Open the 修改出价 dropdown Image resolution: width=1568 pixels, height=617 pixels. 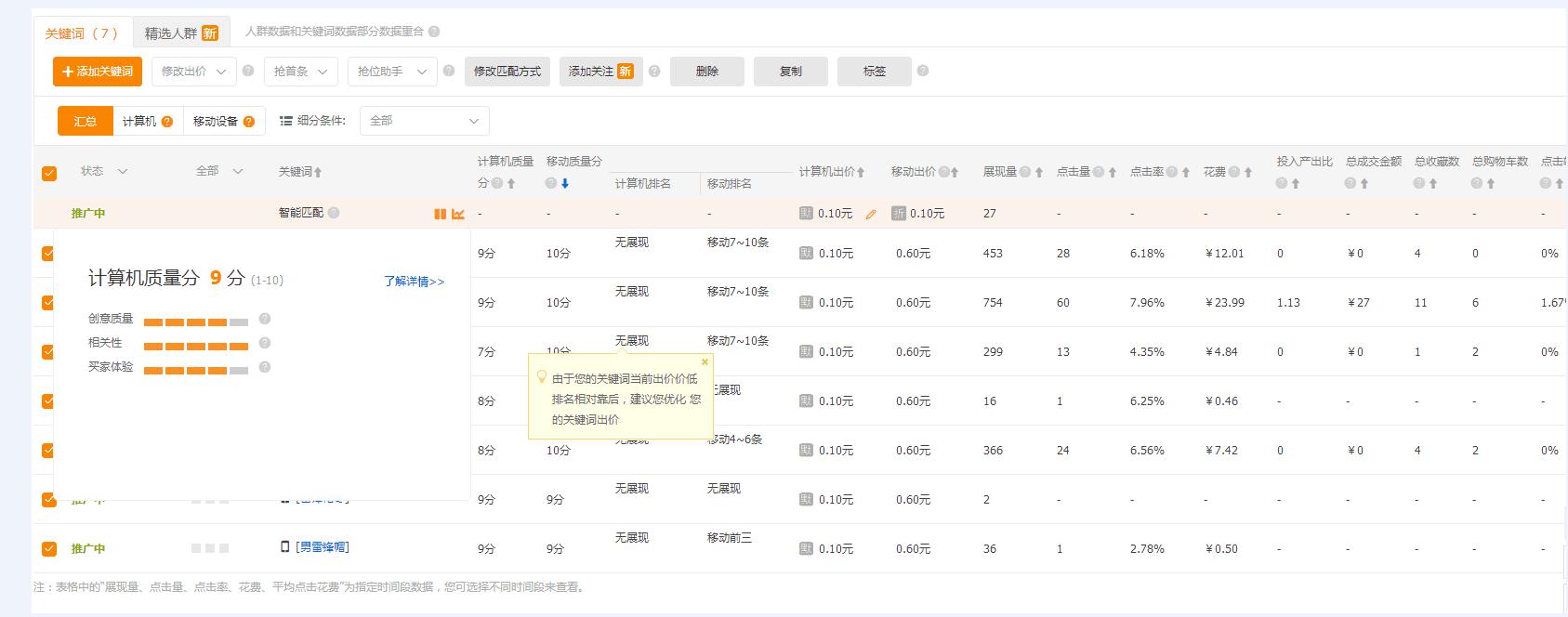tap(193, 72)
